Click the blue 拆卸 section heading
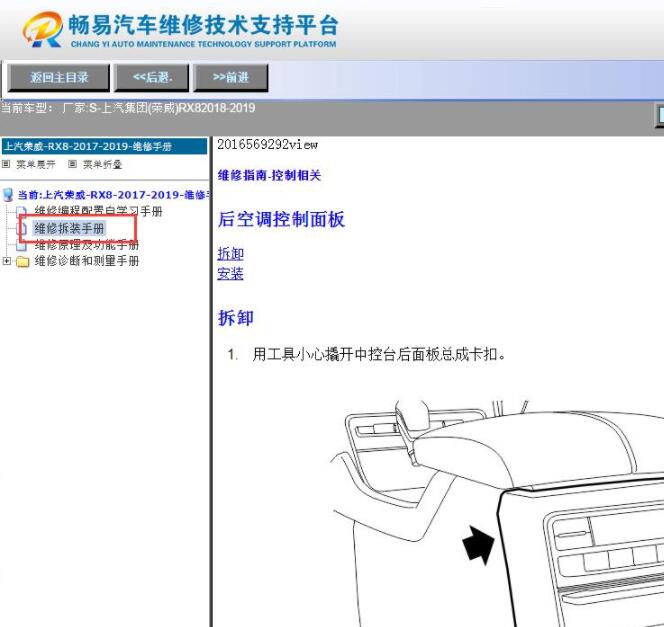Image resolution: width=664 pixels, height=627 pixels. pyautogui.click(x=236, y=318)
